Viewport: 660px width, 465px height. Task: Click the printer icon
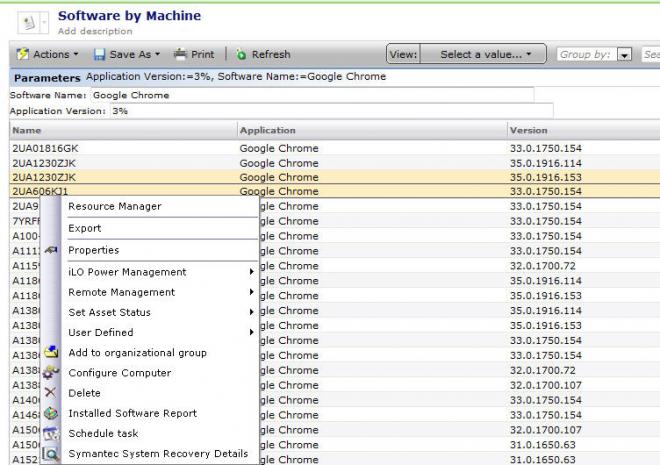(x=180, y=54)
